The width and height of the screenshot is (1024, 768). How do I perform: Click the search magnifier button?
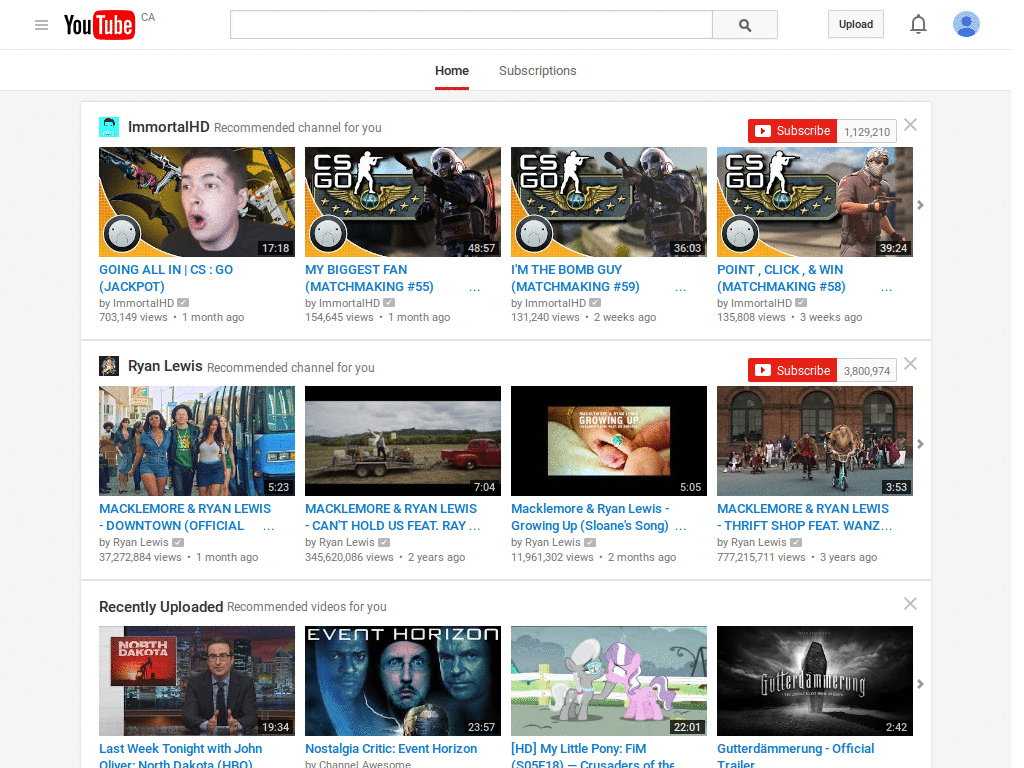point(744,25)
